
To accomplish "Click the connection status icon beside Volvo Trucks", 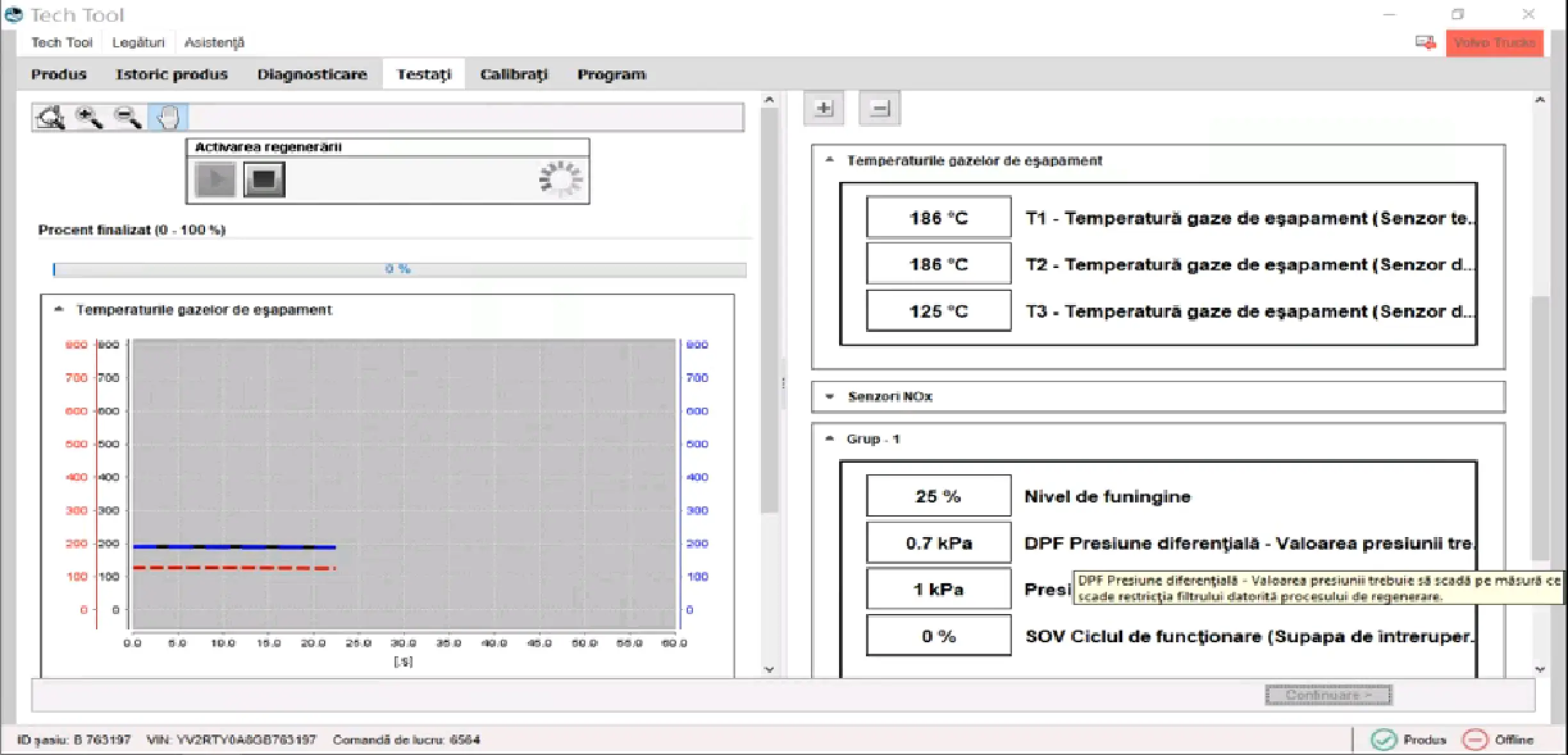I will pos(1425,43).
